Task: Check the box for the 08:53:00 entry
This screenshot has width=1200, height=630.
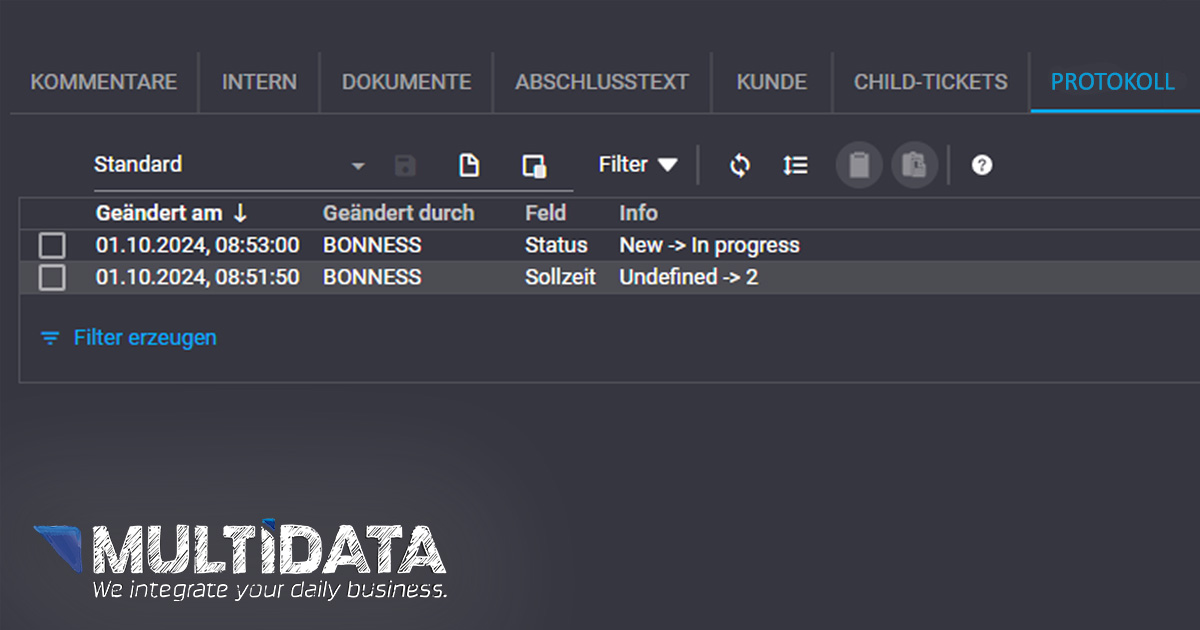Action: click(x=52, y=245)
